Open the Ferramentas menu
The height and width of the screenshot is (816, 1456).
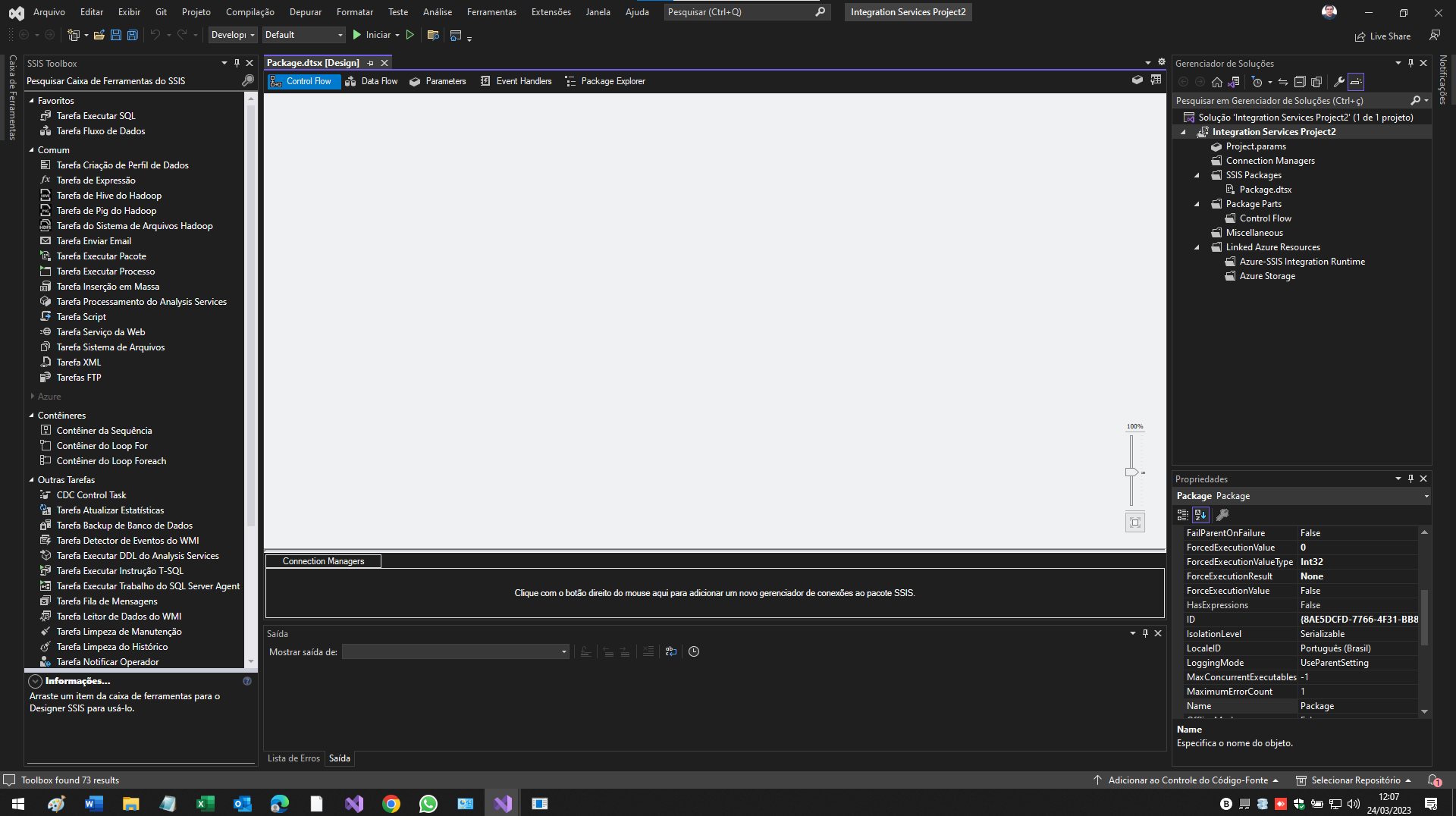pos(491,12)
